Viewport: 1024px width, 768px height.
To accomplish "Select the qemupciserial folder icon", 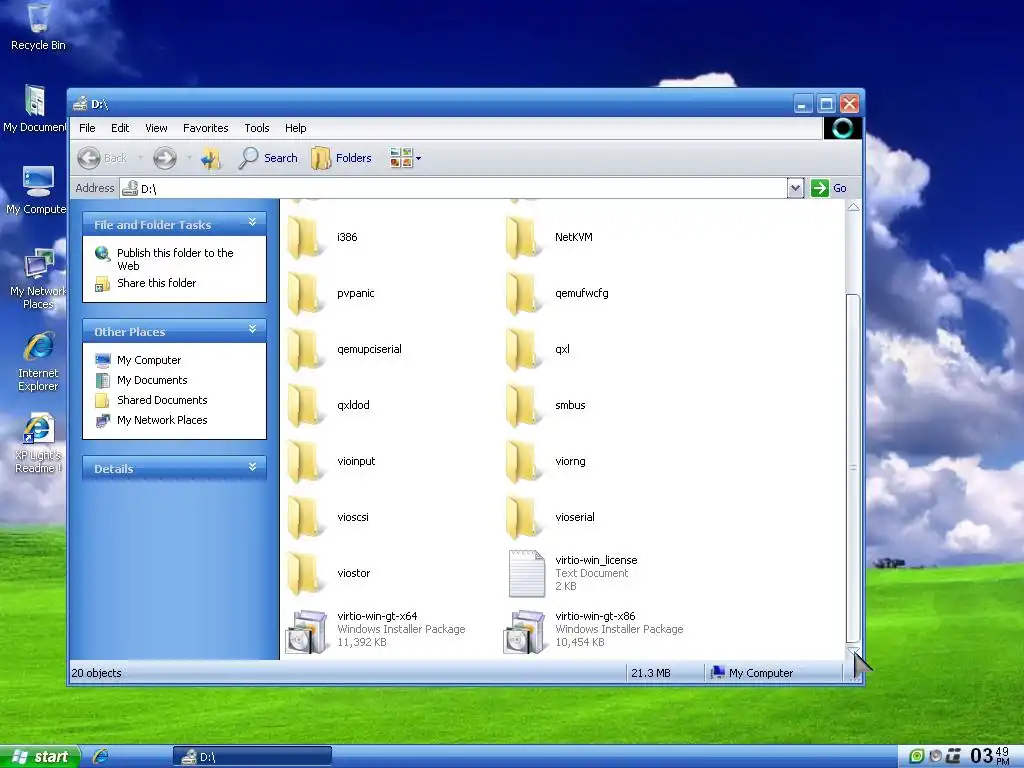I will 306,349.
